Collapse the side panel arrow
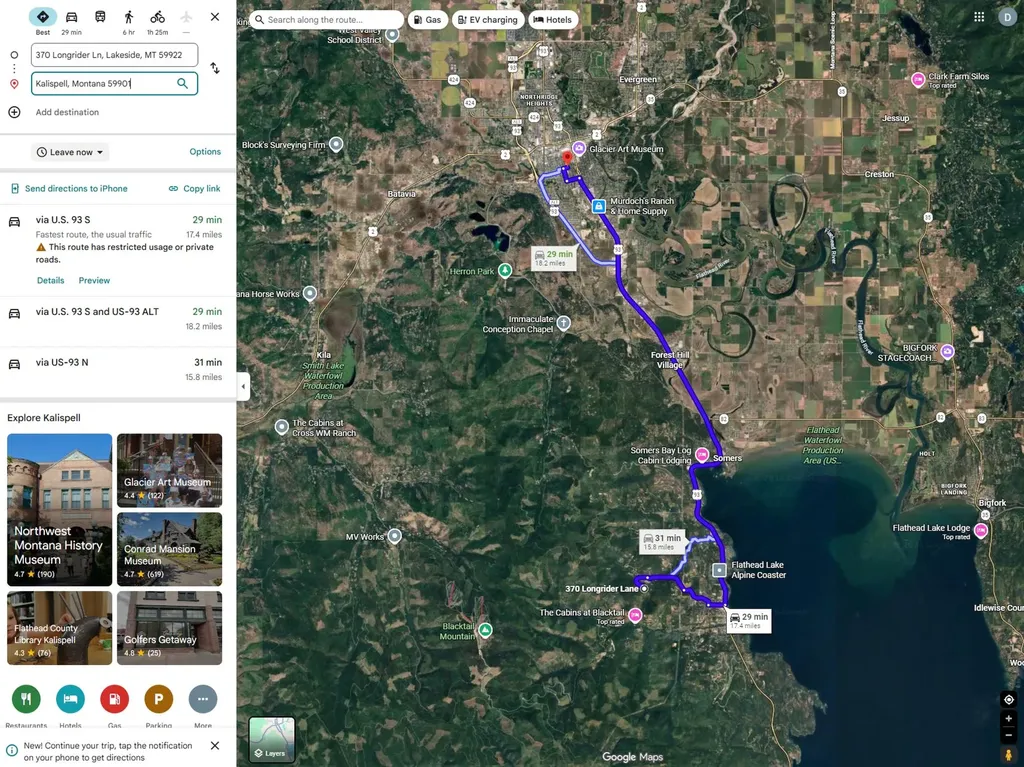Viewport: 1024px width, 767px height. coord(243,386)
